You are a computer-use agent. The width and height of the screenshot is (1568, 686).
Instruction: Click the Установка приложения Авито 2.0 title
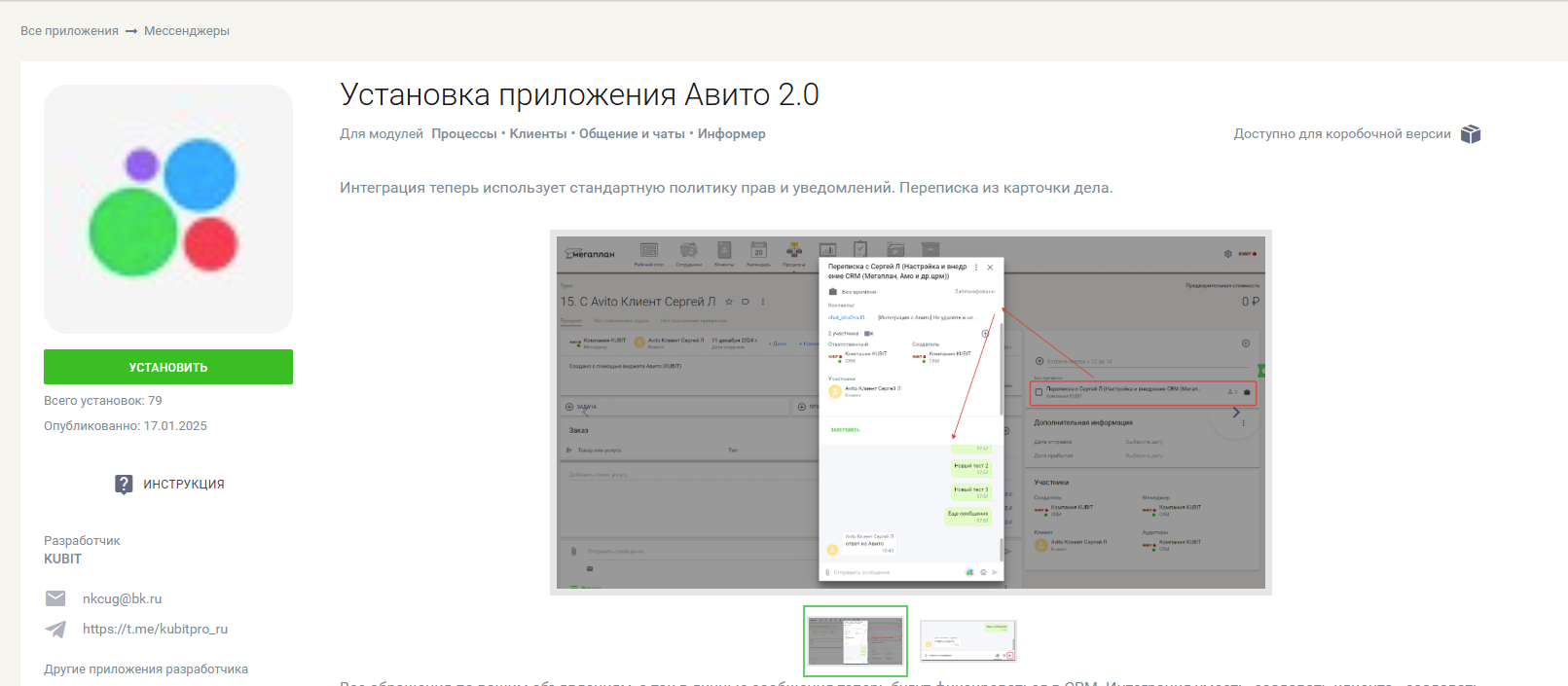[579, 94]
